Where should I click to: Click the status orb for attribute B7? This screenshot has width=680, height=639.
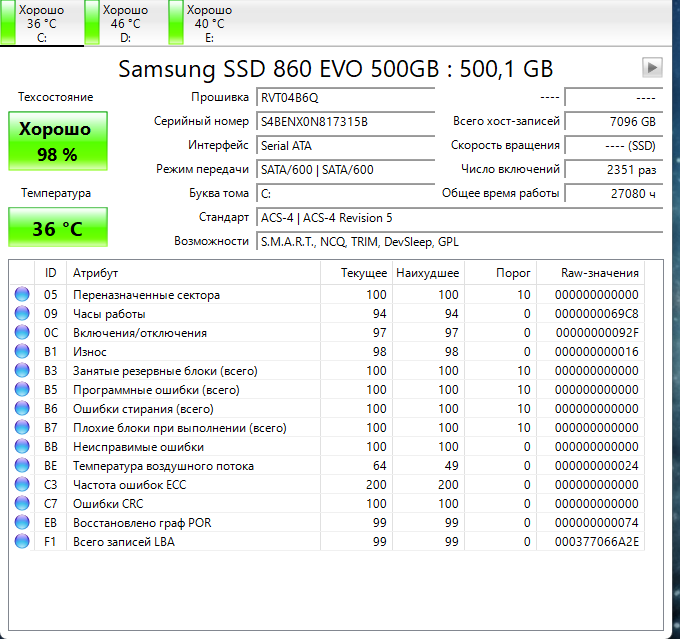point(22,428)
